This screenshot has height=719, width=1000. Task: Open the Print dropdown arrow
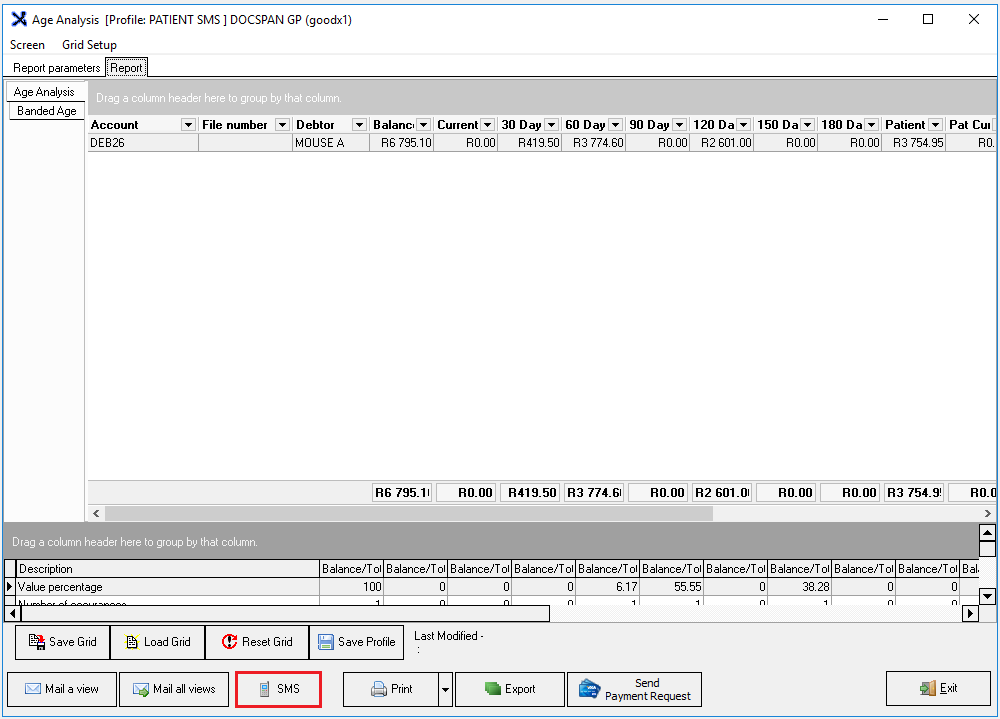pyautogui.click(x=445, y=689)
